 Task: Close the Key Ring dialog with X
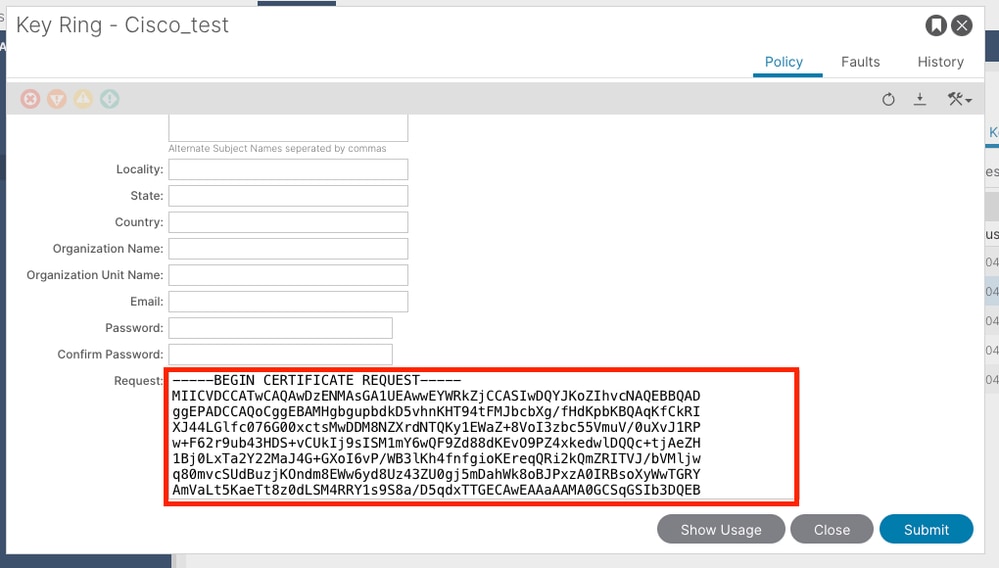(962, 25)
